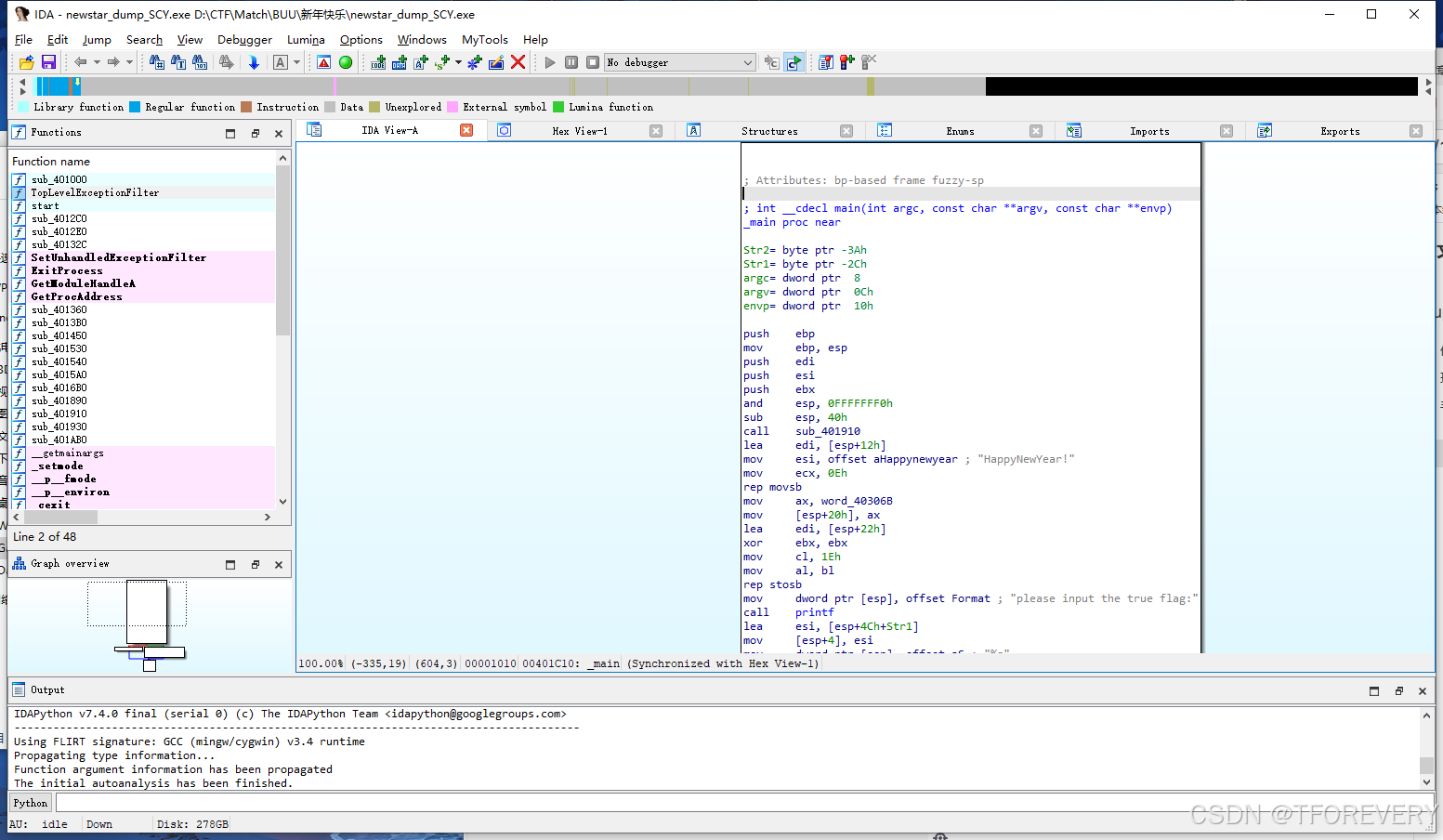This screenshot has height=840, width=1443.
Task: Click the External symbol color swatch
Action: 453,107
